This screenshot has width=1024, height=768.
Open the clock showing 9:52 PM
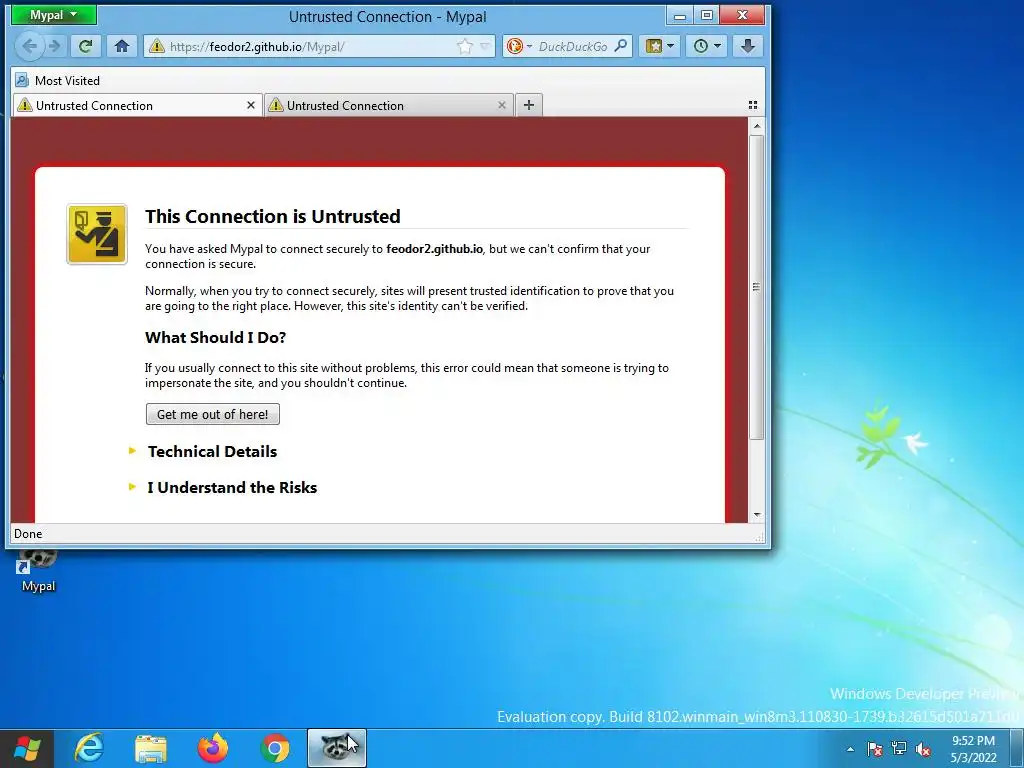(974, 749)
